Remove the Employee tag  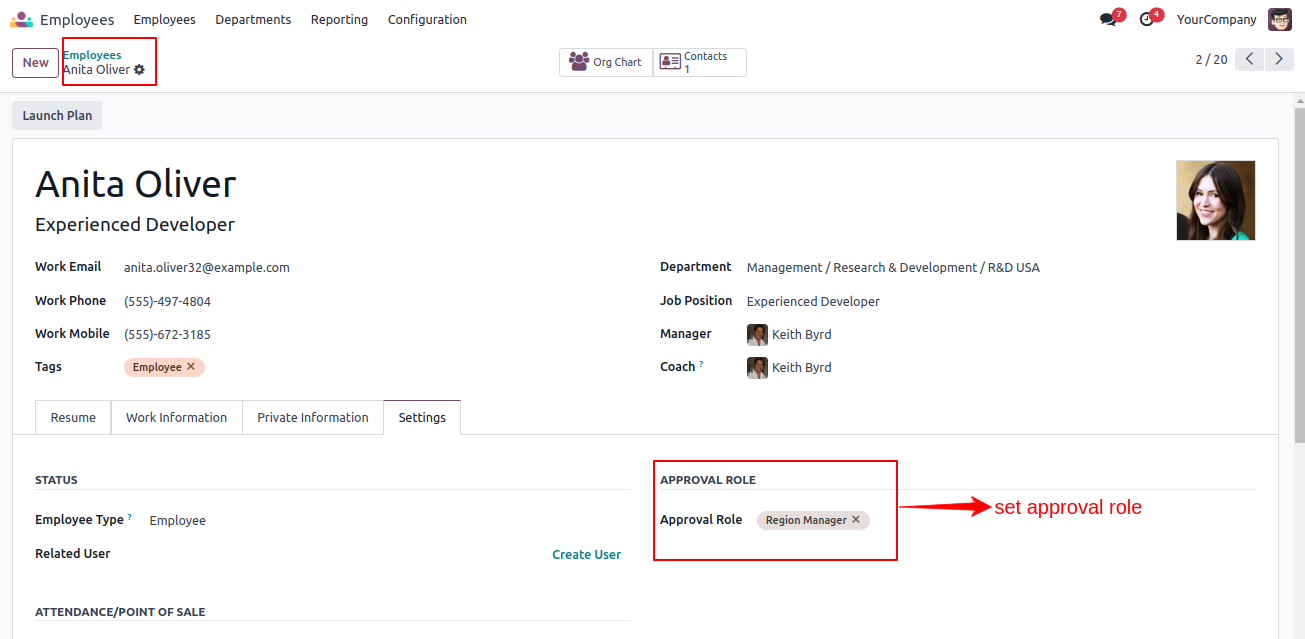191,367
